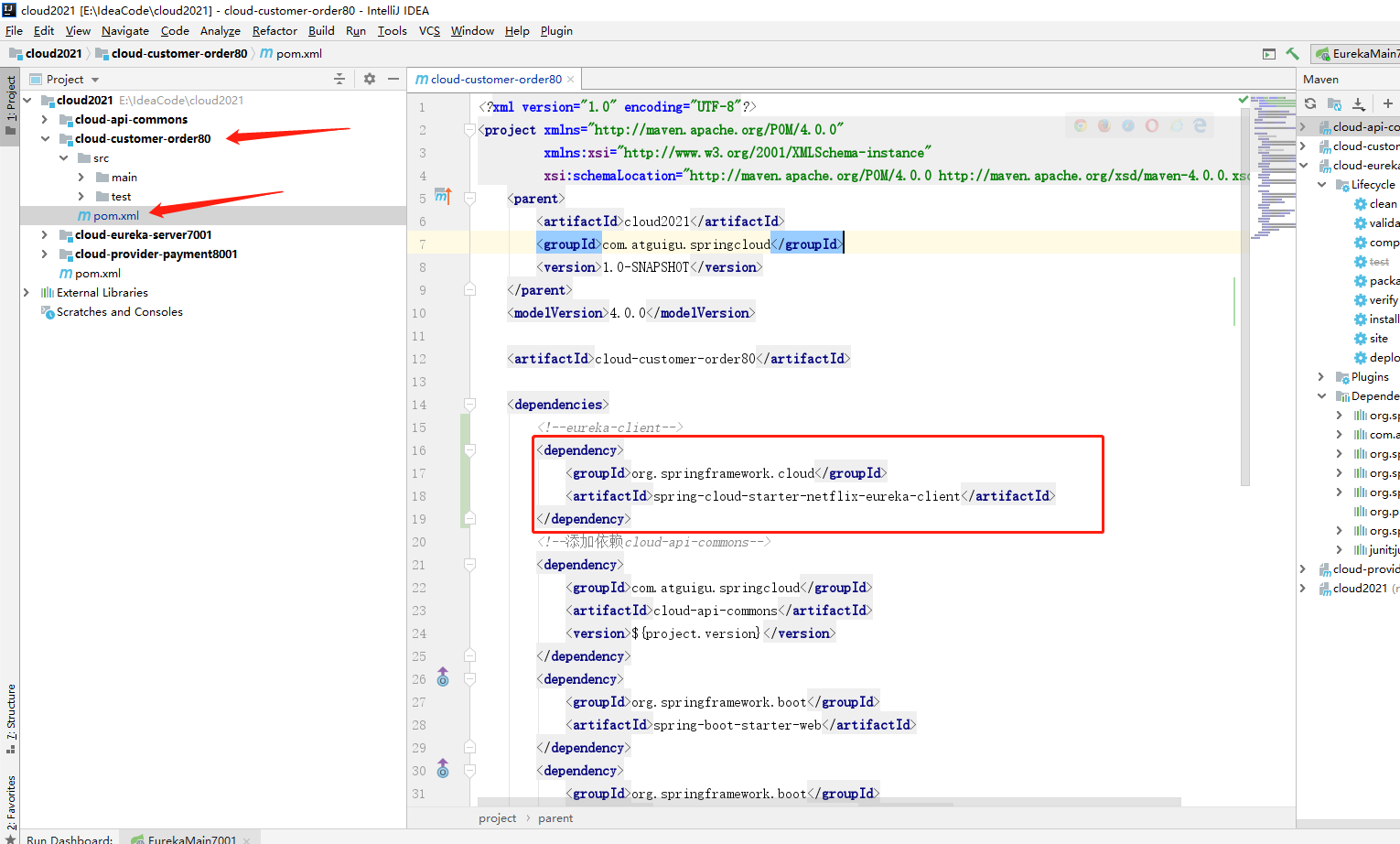Collapse the src folder
The width and height of the screenshot is (1400, 844).
pyautogui.click(x=63, y=158)
